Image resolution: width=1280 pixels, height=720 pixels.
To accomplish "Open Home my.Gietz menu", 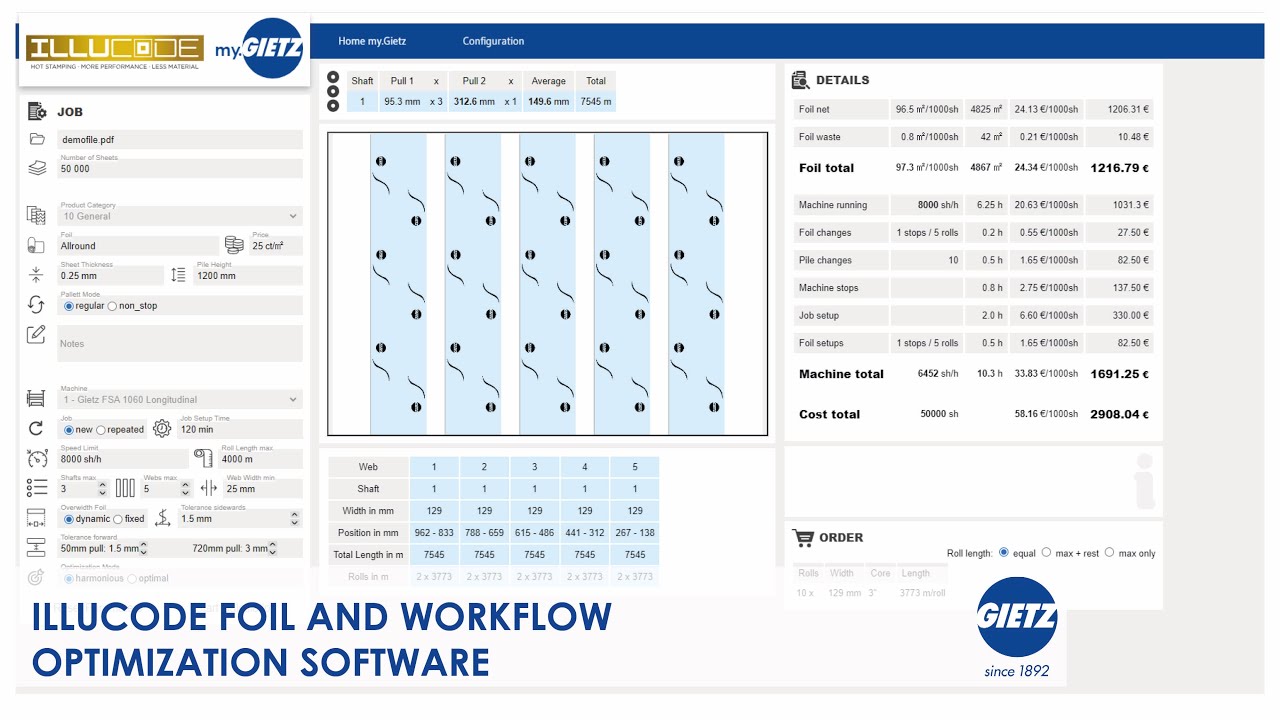I will click(x=372, y=41).
